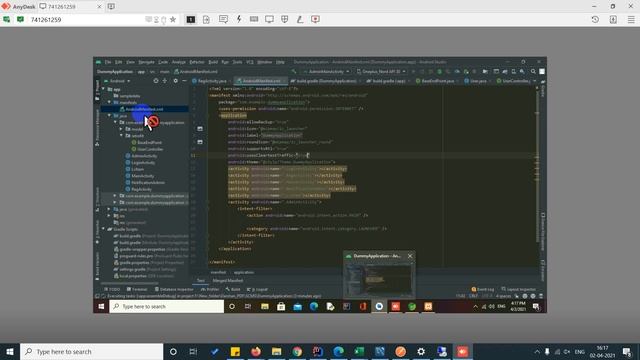Open the Logcat tool window button
Viewport: 640px width, 360px height.
coord(258,289)
